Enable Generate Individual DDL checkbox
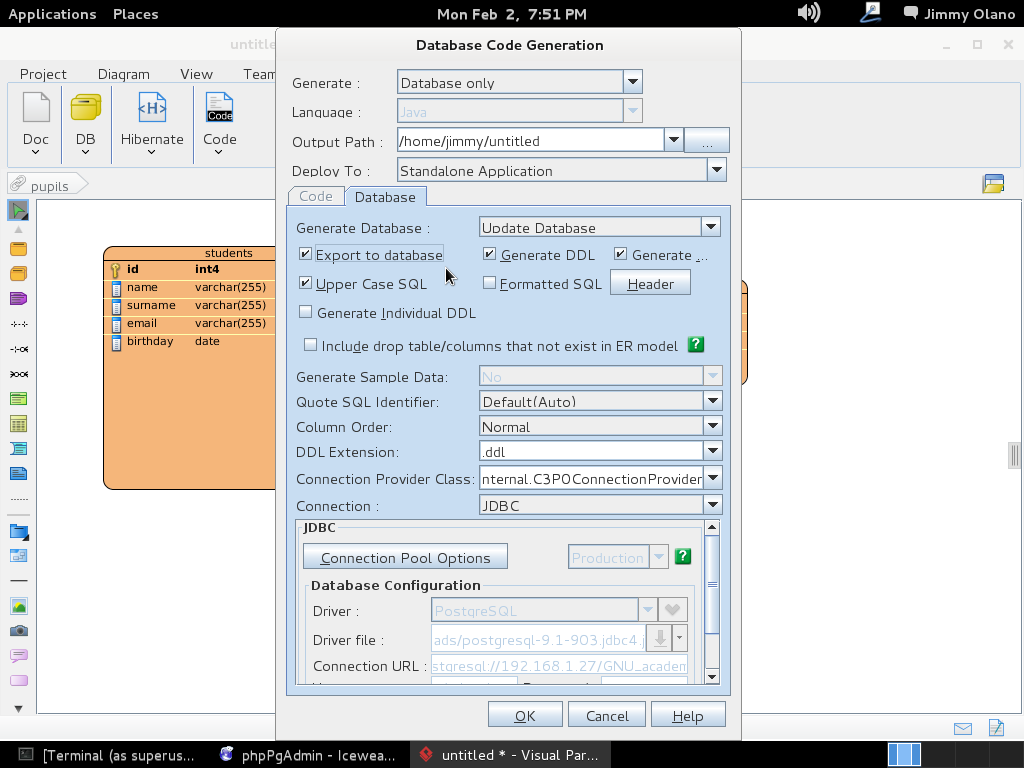Viewport: 1024px width, 768px height. point(306,313)
